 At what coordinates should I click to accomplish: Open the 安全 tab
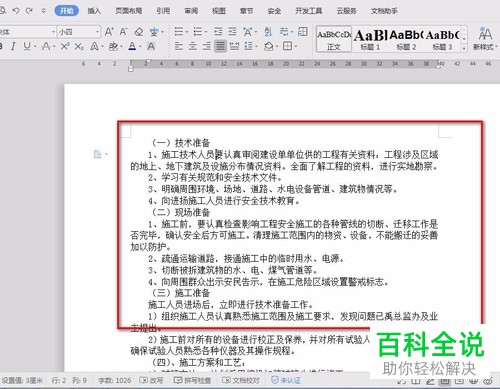coord(274,11)
